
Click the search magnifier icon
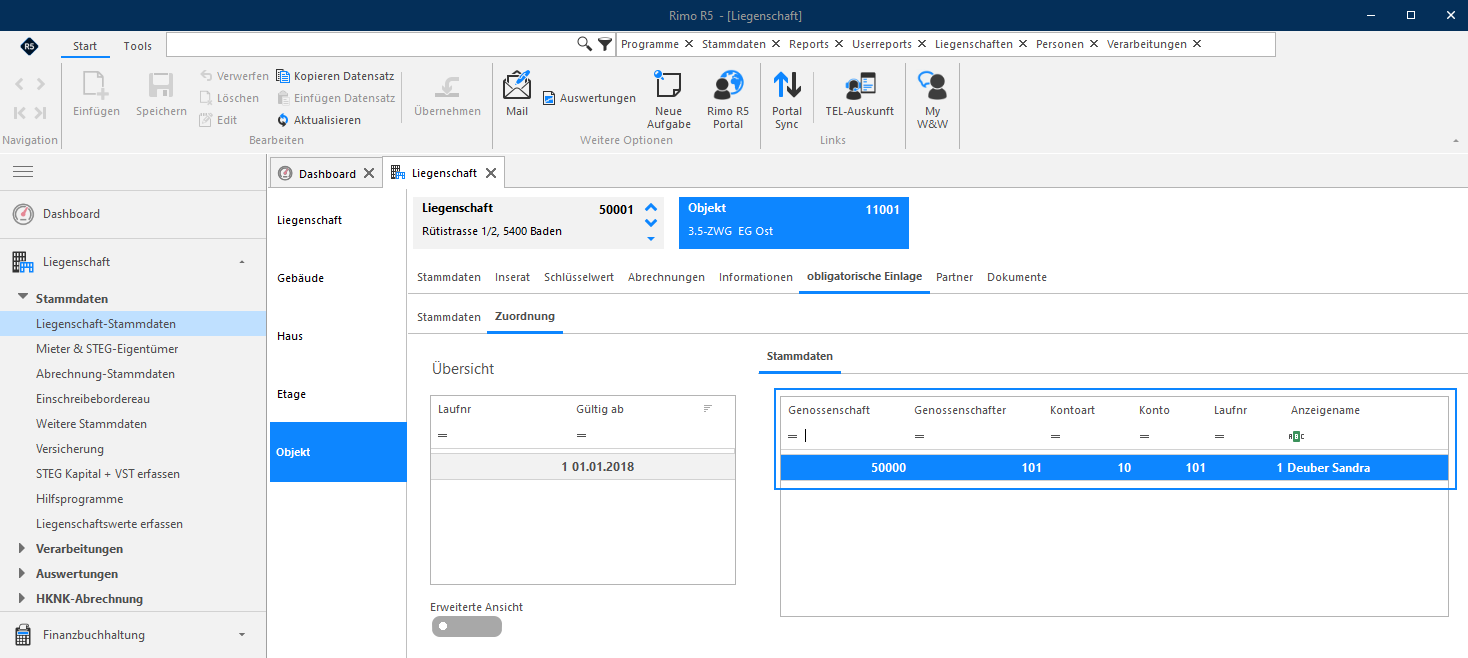click(585, 44)
